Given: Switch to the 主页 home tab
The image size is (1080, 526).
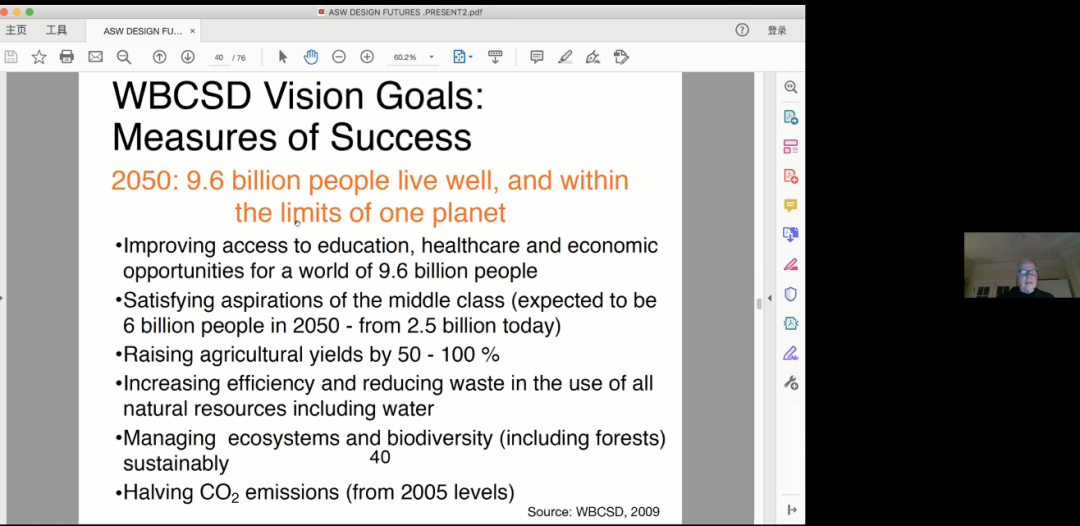Looking at the screenshot, I should pos(16,30).
